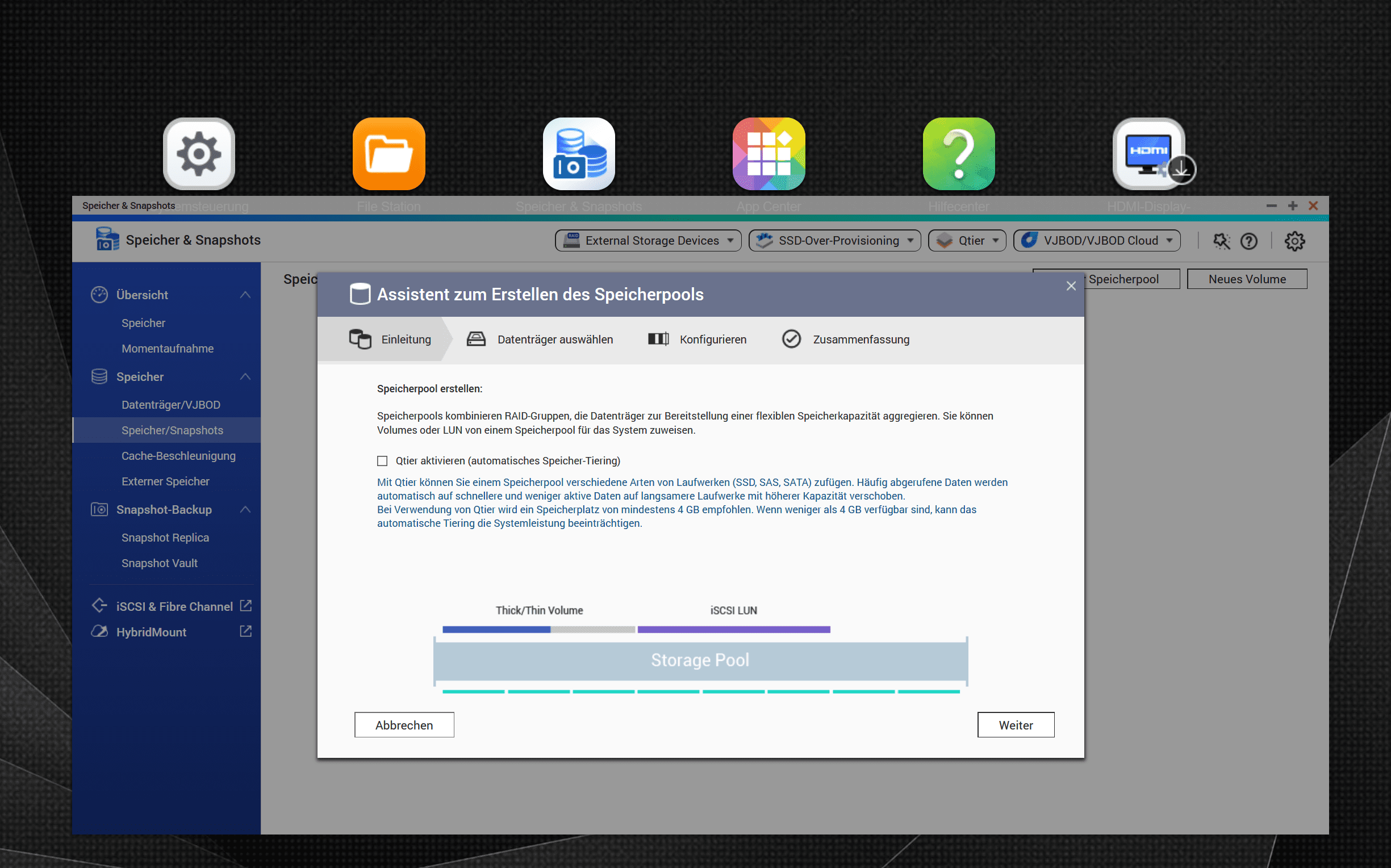Select Externer Speicher in sidebar
The height and width of the screenshot is (868, 1391).
tap(165, 481)
